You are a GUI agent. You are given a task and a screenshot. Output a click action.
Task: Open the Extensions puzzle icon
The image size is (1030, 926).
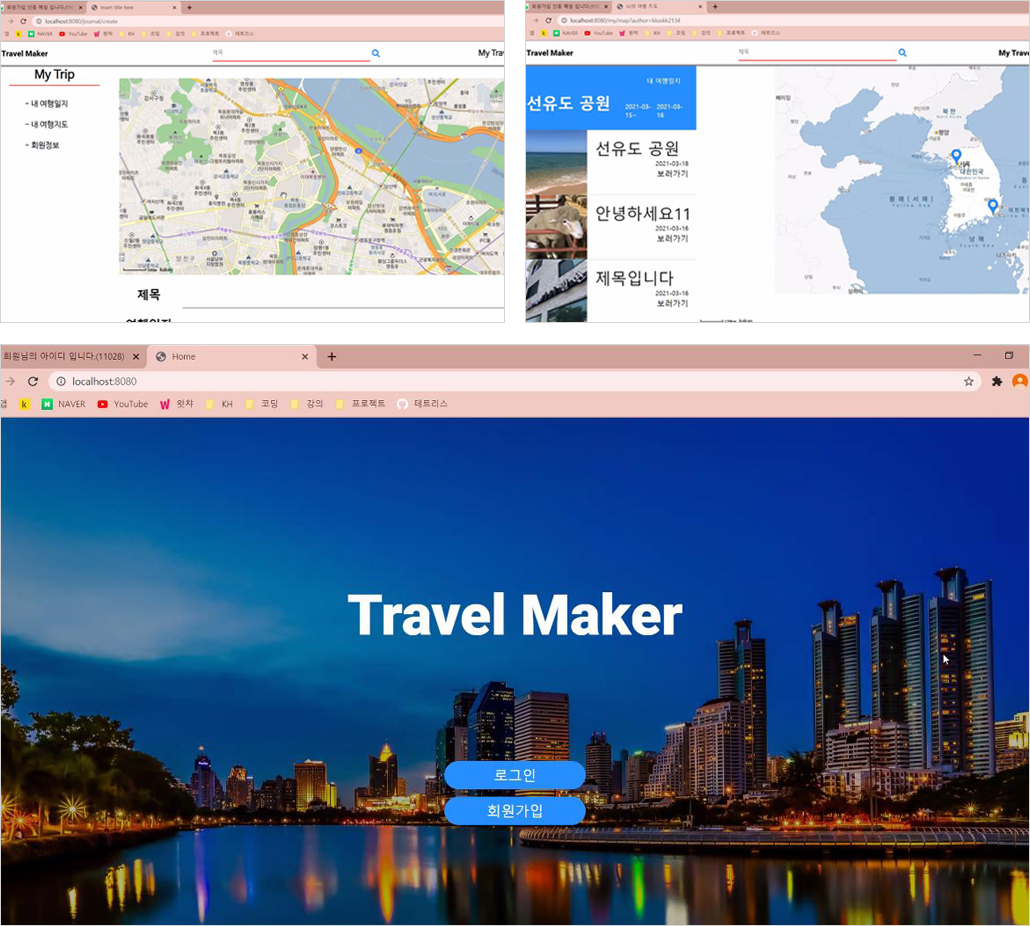pos(996,382)
